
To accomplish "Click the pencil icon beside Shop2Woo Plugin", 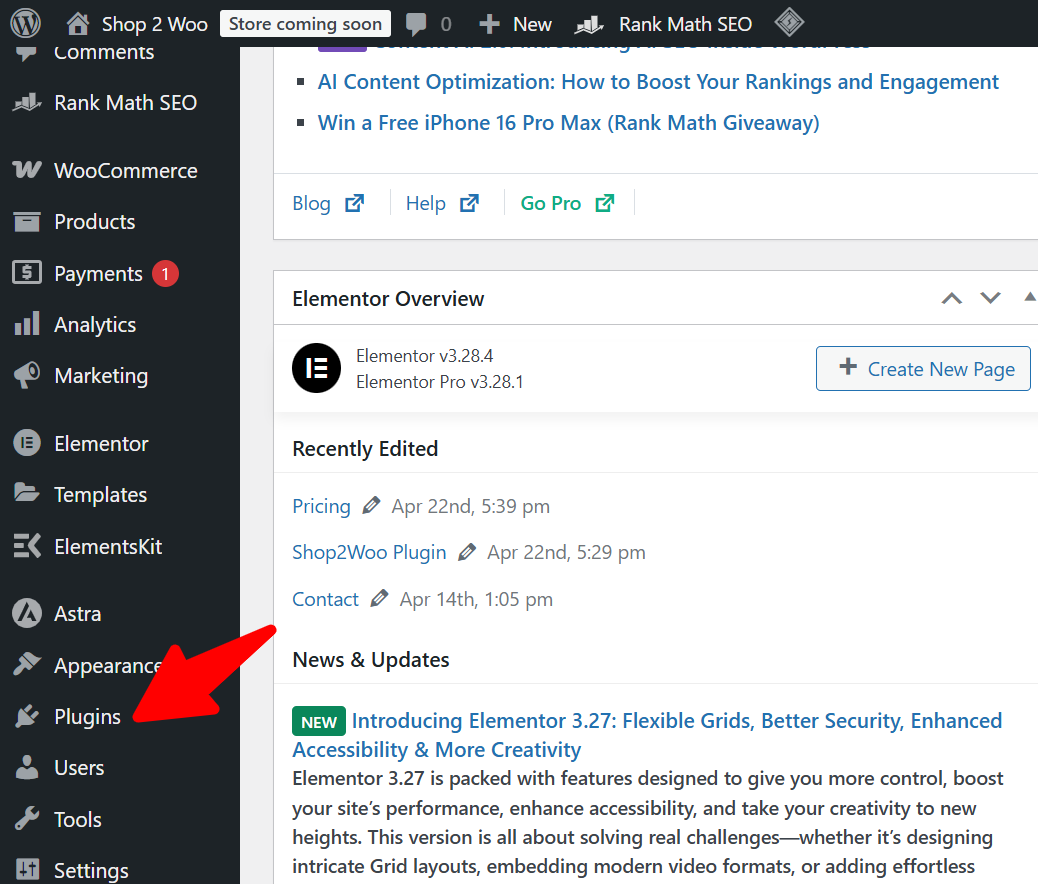I will [x=467, y=552].
